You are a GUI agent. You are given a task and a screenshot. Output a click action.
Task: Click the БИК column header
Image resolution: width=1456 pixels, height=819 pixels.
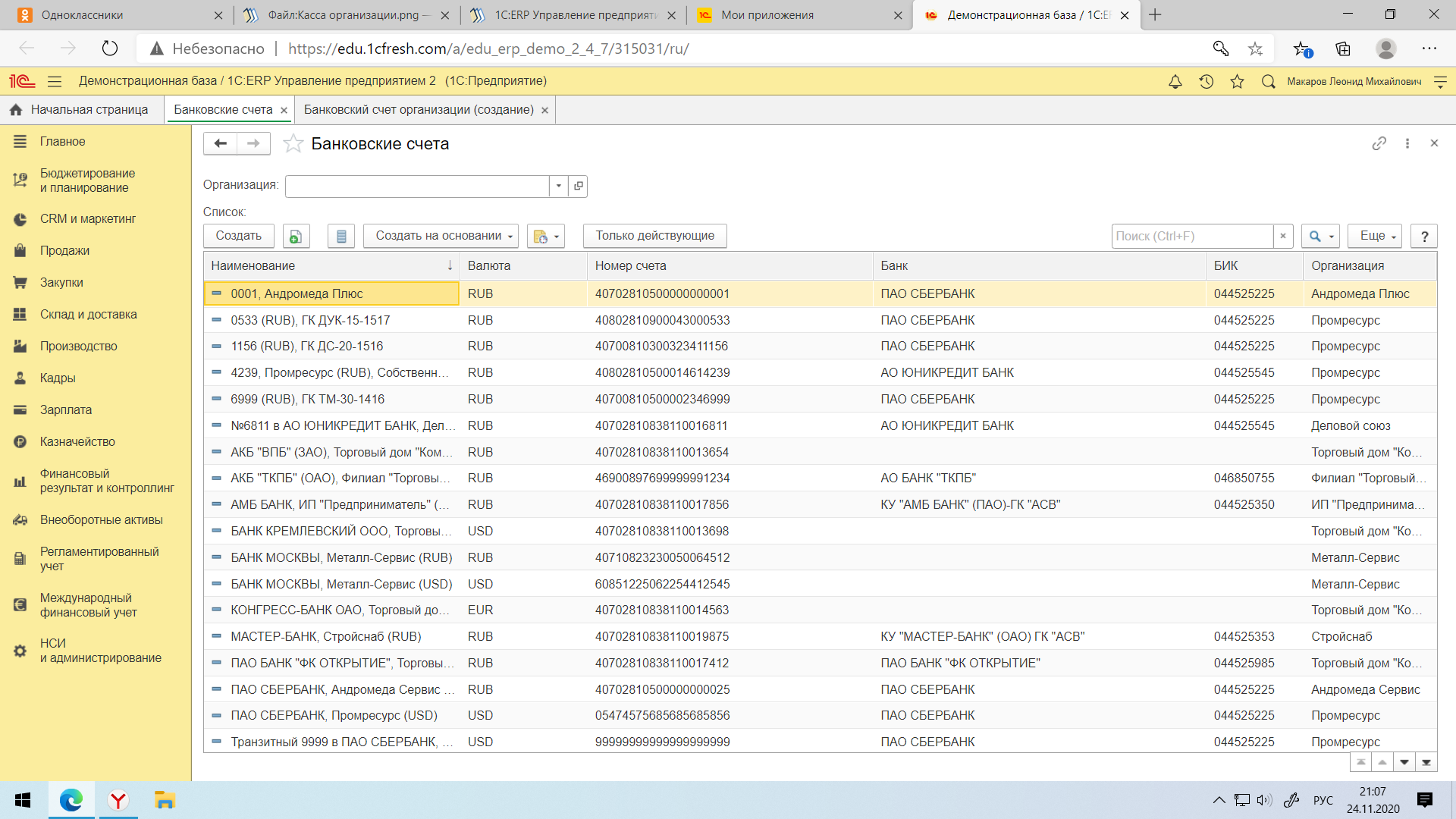pyautogui.click(x=1254, y=266)
